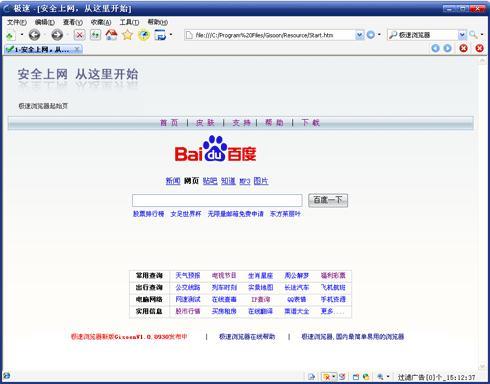This screenshot has height=384, width=490.
Task: Click the window layout toolbar icon
Action: tap(160, 35)
